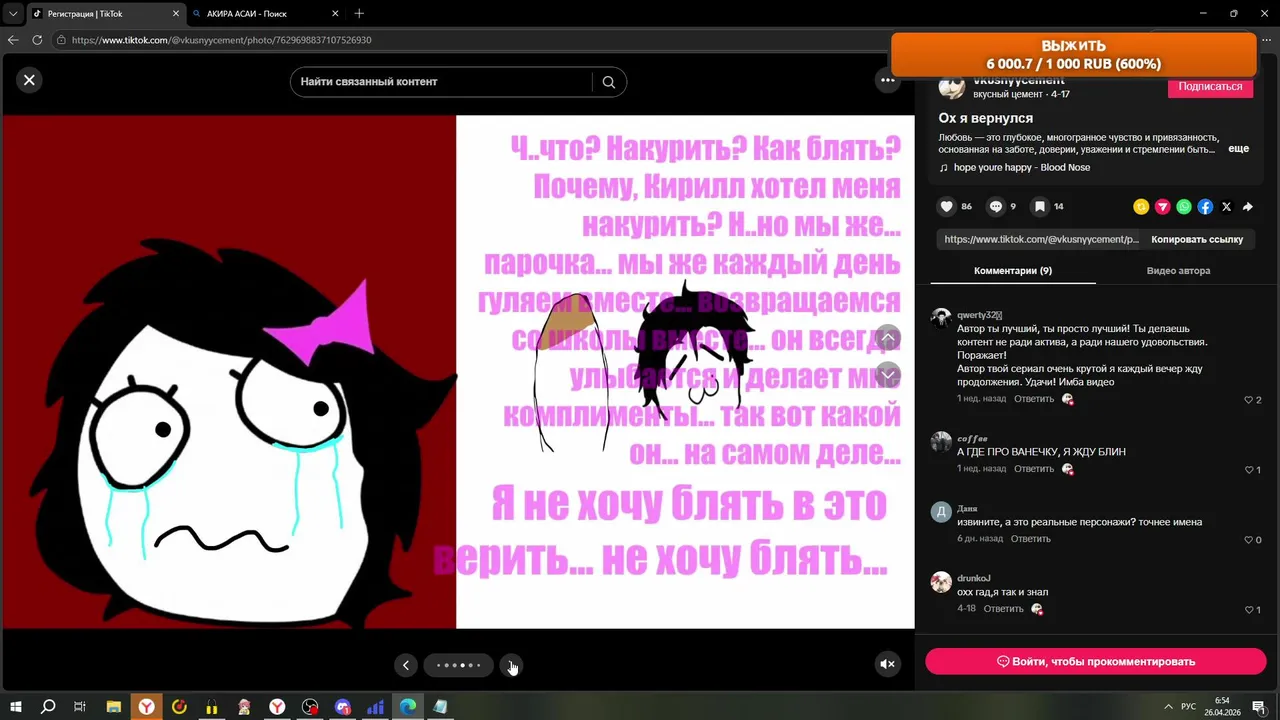Like the post with the heart icon
Image resolution: width=1280 pixels, height=720 pixels.
947,206
